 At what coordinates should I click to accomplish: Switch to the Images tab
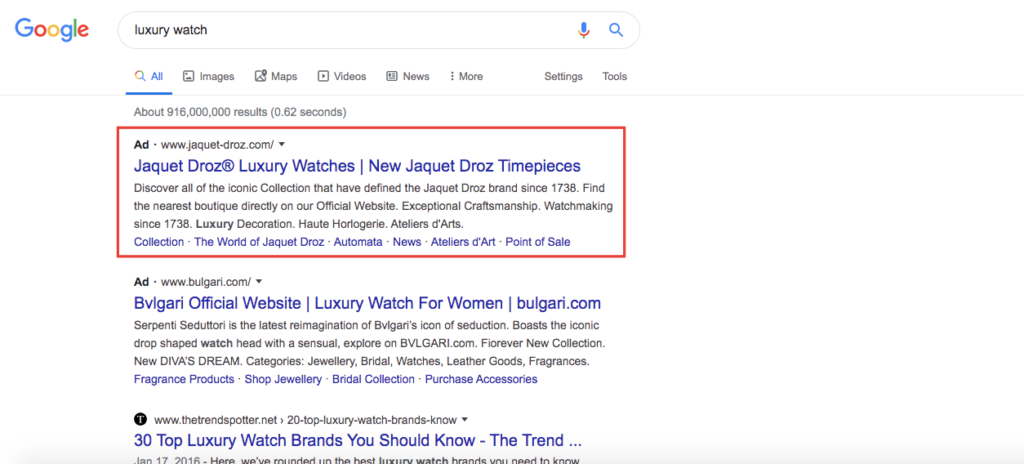coord(208,76)
